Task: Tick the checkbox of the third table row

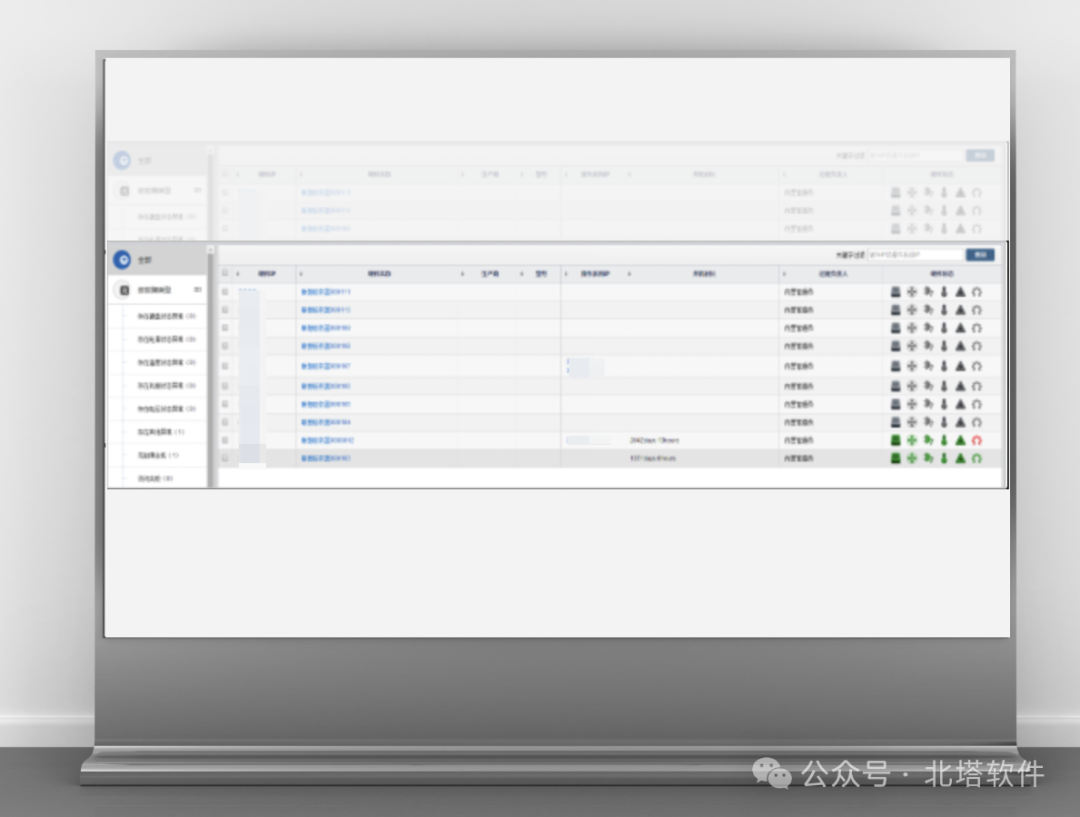Action: coord(225,328)
